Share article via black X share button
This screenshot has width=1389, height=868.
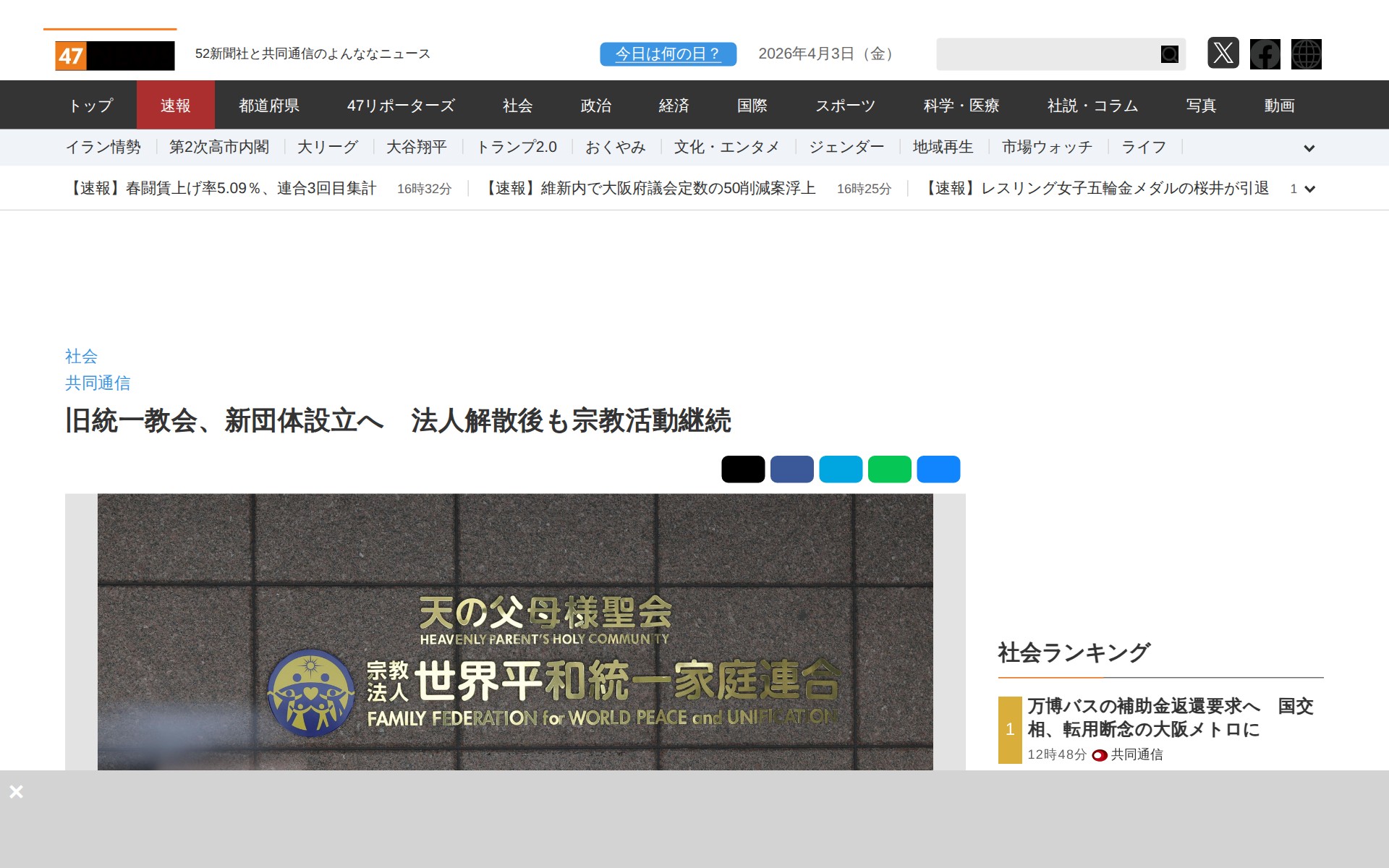coord(743,469)
